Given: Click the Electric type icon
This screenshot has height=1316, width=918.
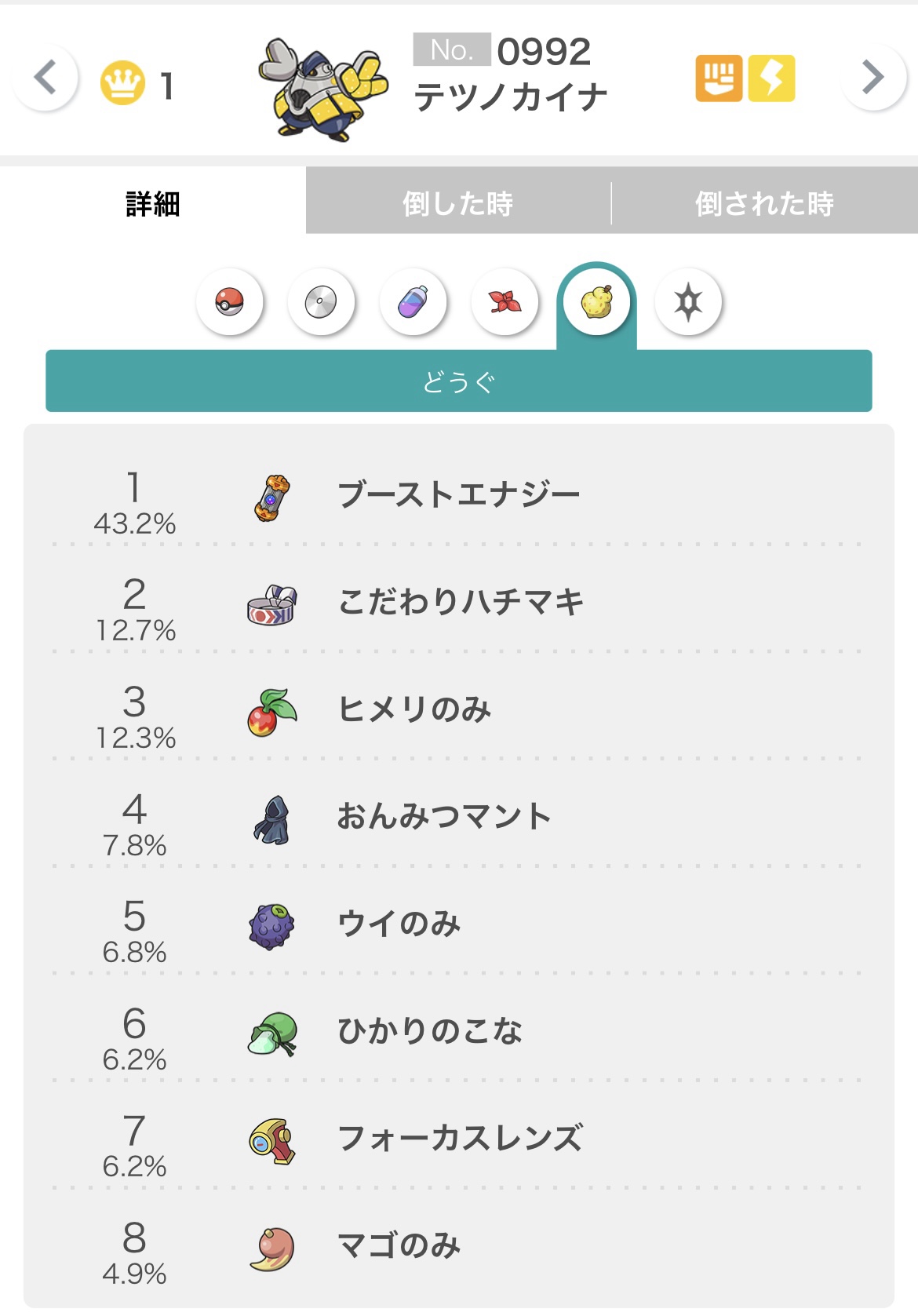Looking at the screenshot, I should point(771,78).
